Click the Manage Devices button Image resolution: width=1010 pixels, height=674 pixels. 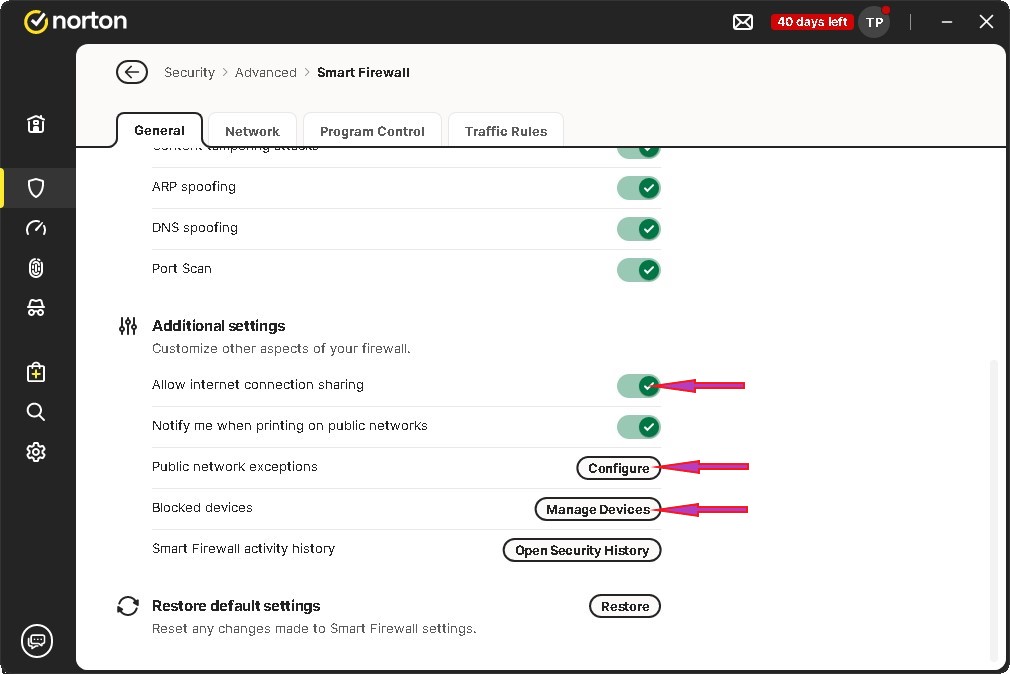tap(598, 509)
